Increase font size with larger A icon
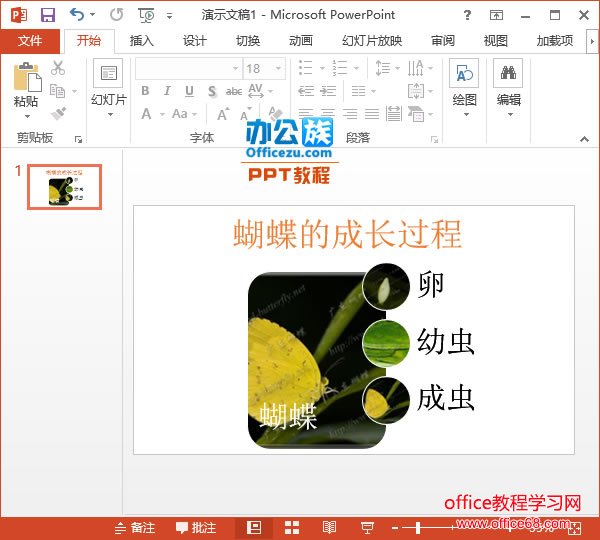Image resolution: width=600 pixels, height=540 pixels. (223, 114)
